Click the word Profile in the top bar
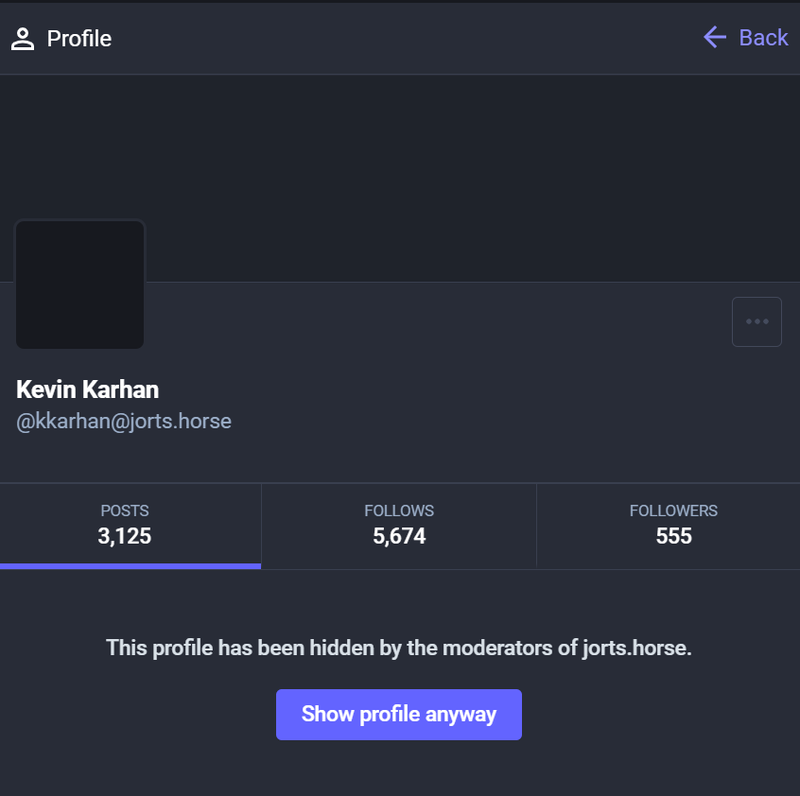The height and width of the screenshot is (796, 800). coord(79,39)
